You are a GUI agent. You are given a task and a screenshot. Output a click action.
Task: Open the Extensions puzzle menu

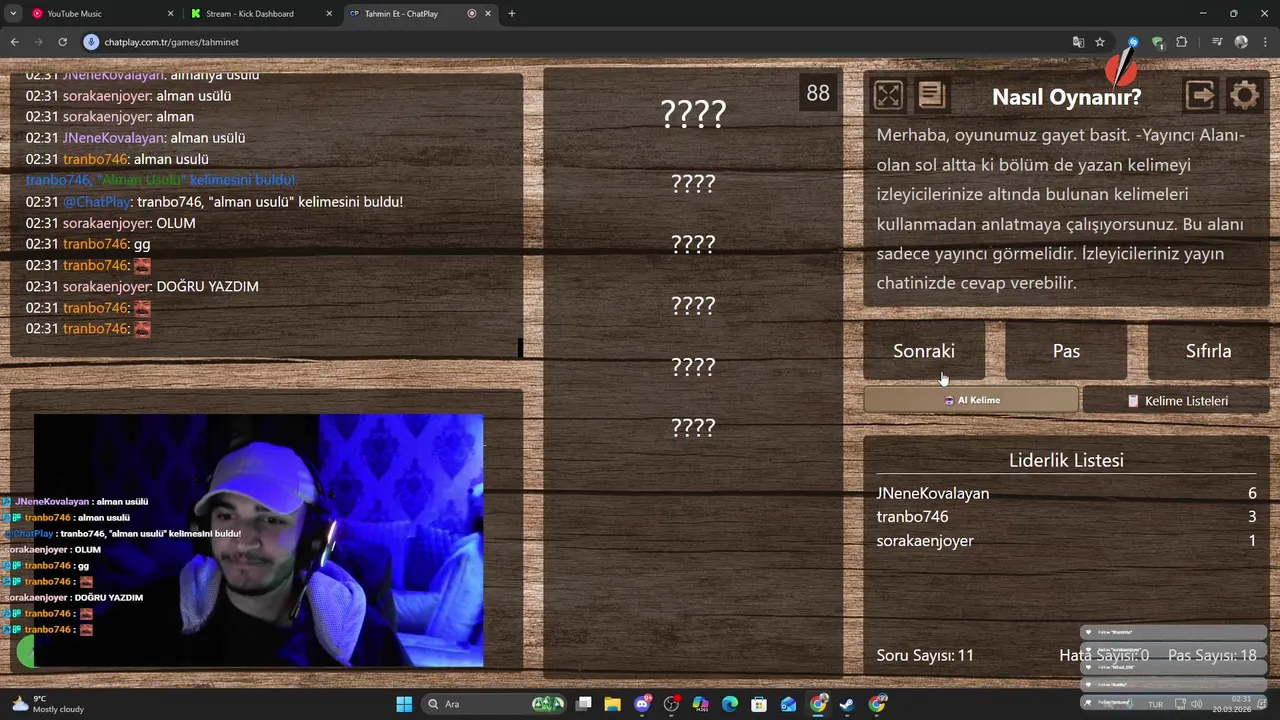(x=1182, y=42)
